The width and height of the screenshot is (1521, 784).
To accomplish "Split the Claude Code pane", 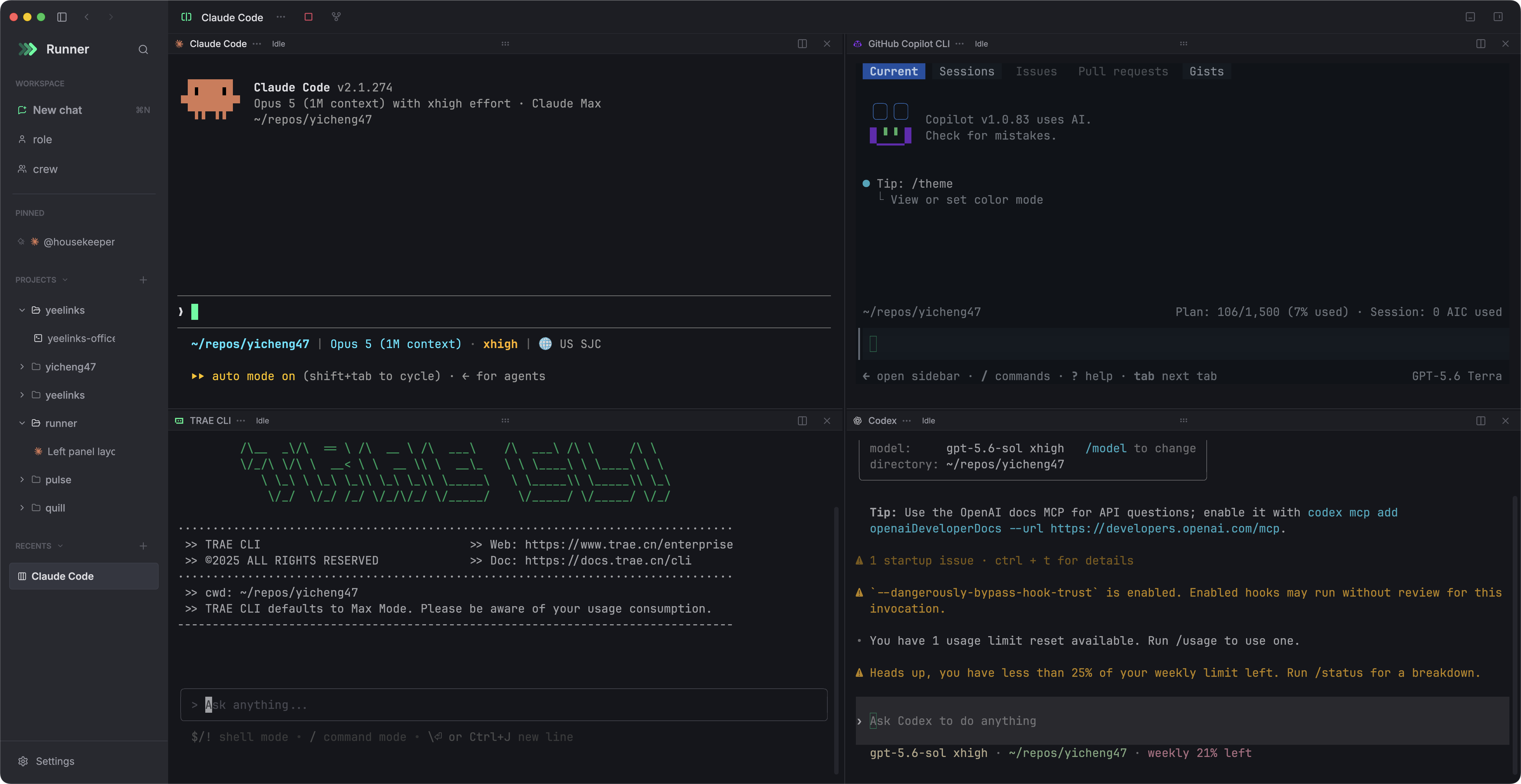I will [x=802, y=44].
